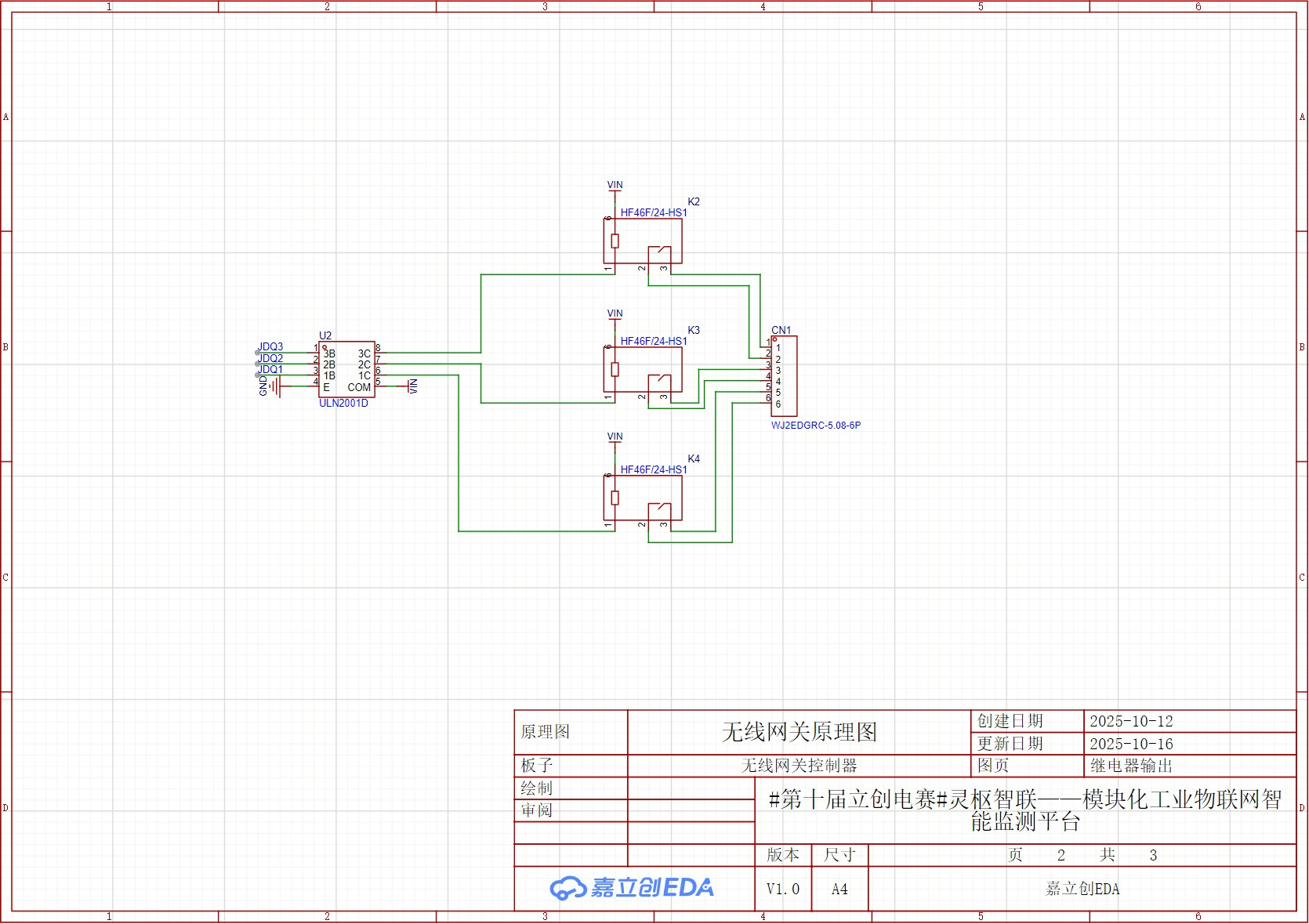The image size is (1309, 924).
Task: Click the V1.0 version field
Action: pos(783,889)
